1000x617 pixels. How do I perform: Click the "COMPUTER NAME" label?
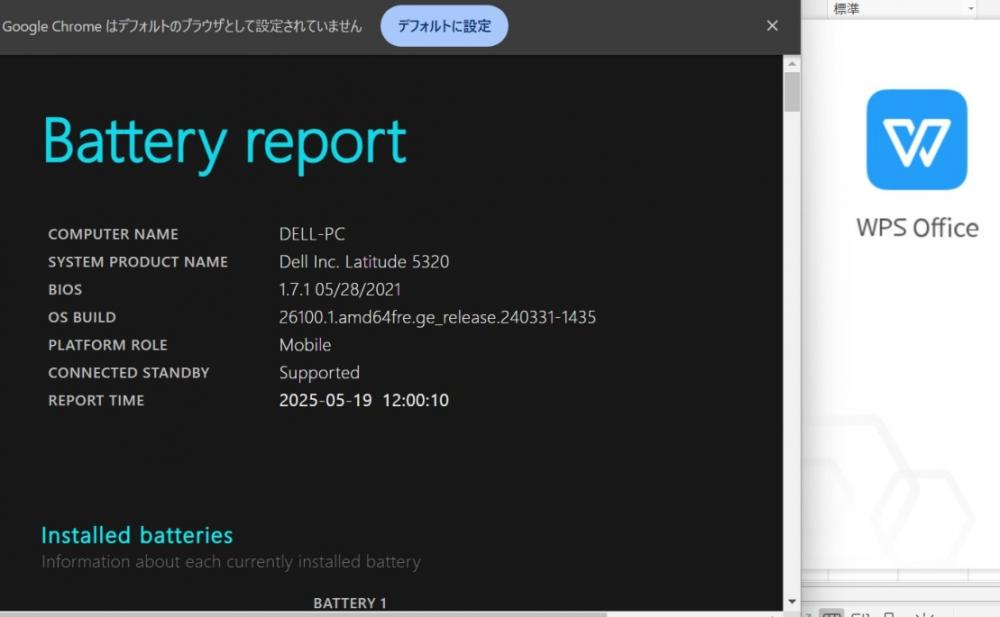[x=113, y=234]
